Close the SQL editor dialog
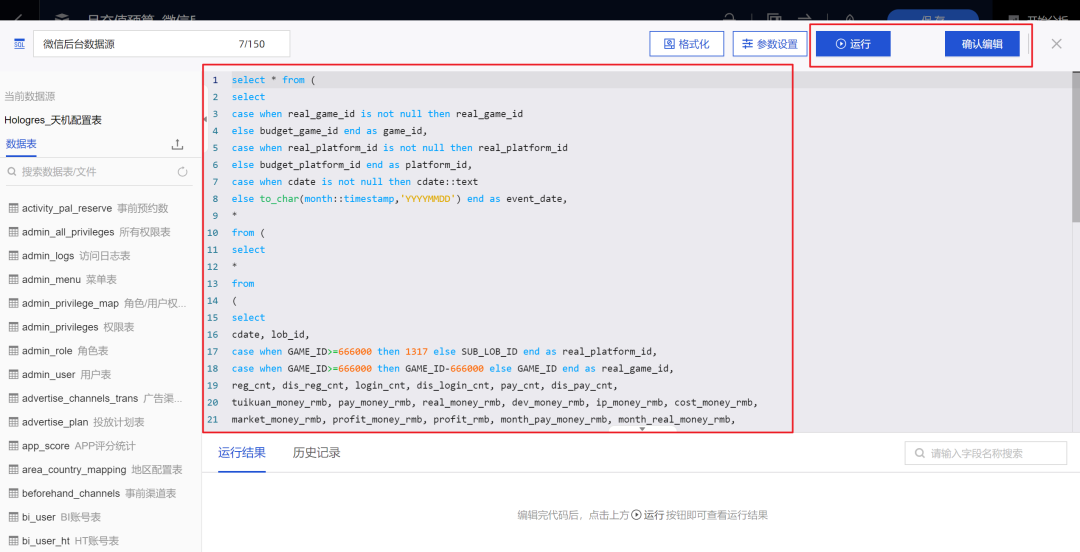The width and height of the screenshot is (1080, 552). [x=1057, y=44]
